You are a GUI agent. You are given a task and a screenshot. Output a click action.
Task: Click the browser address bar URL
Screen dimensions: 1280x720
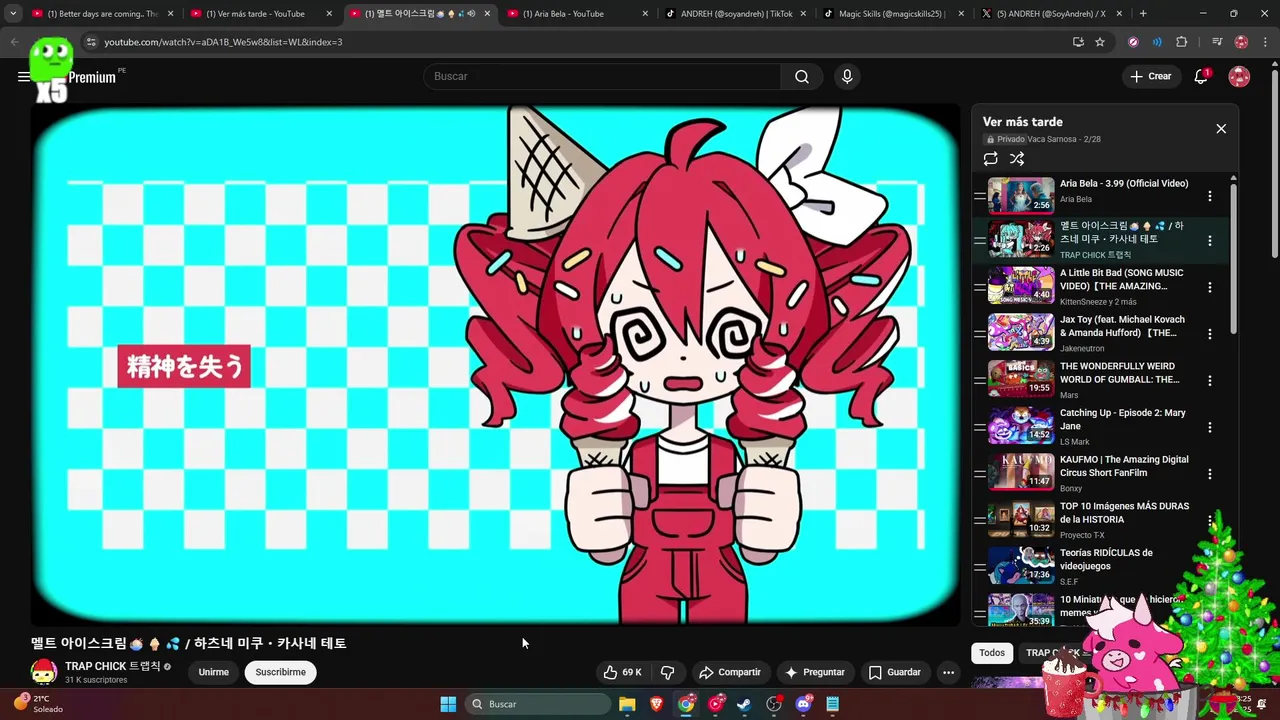pyautogui.click(x=223, y=42)
